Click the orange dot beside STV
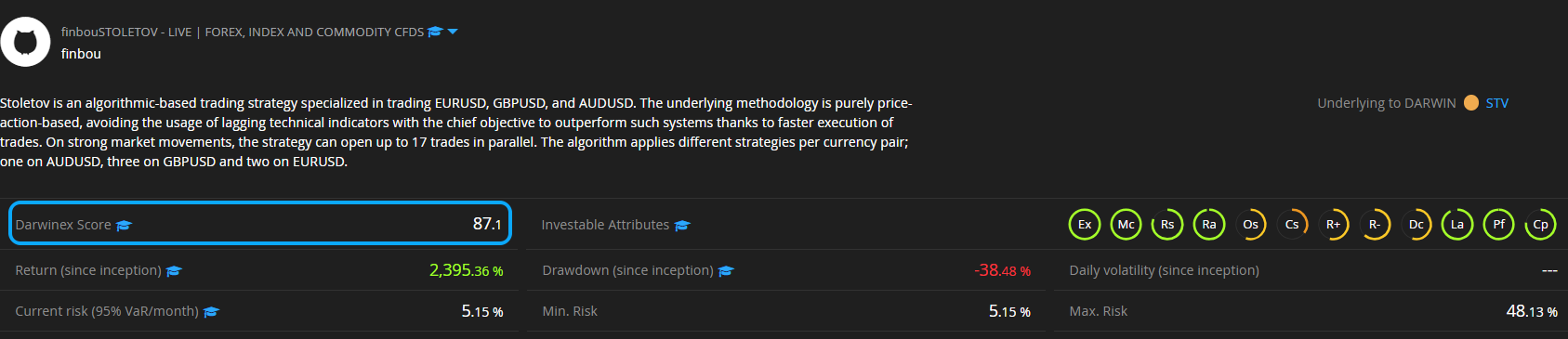 tap(1471, 103)
